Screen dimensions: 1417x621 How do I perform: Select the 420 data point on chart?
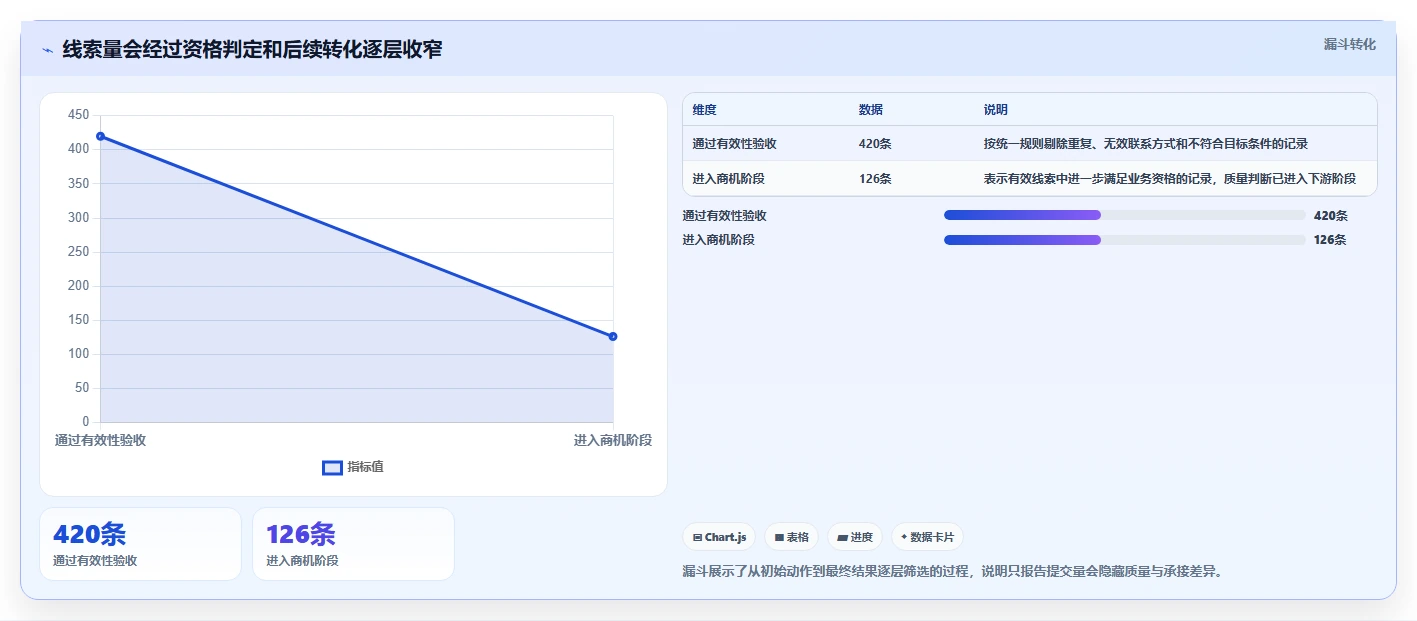click(100, 136)
